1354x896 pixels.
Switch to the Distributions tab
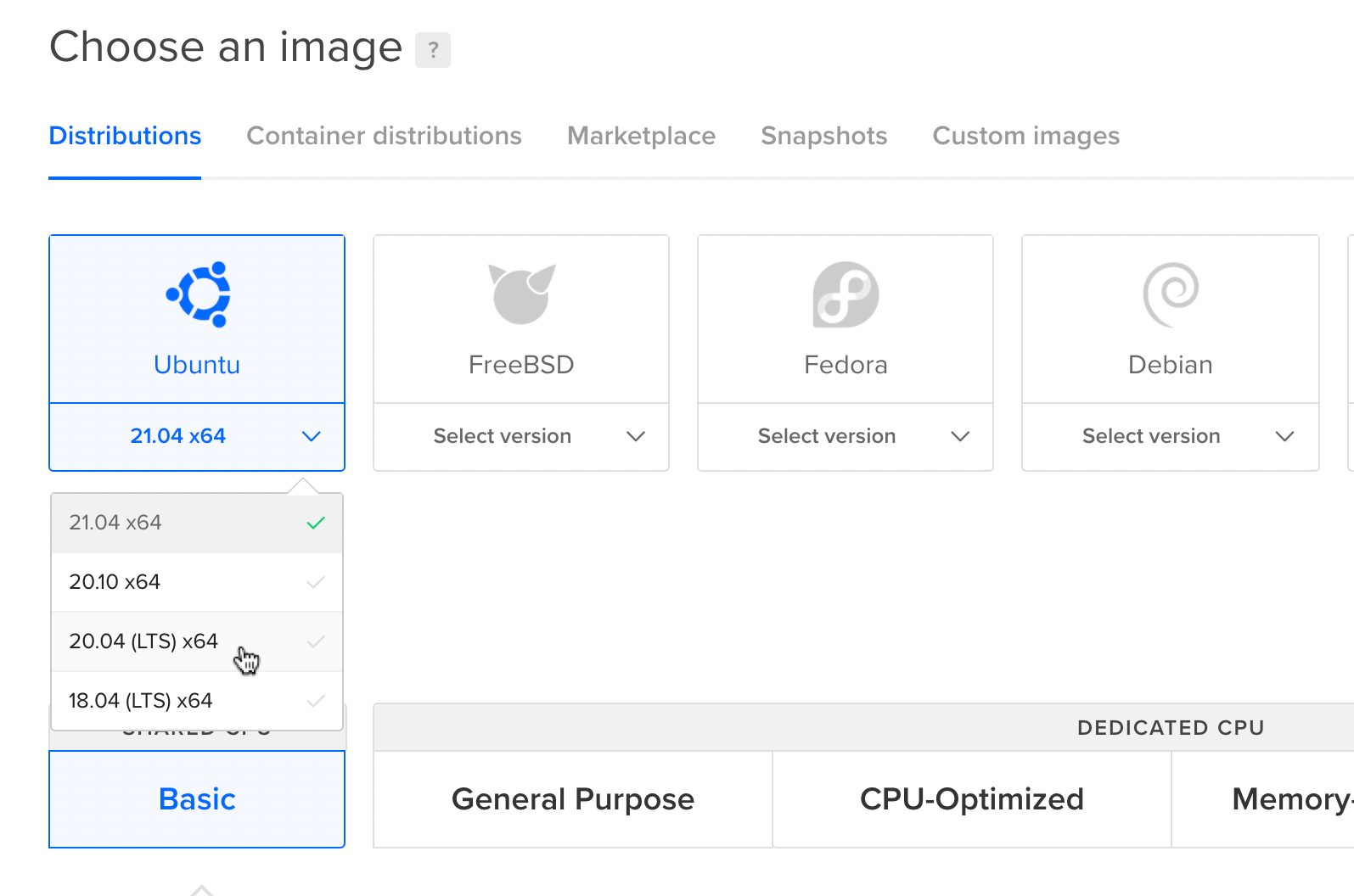[x=125, y=136]
